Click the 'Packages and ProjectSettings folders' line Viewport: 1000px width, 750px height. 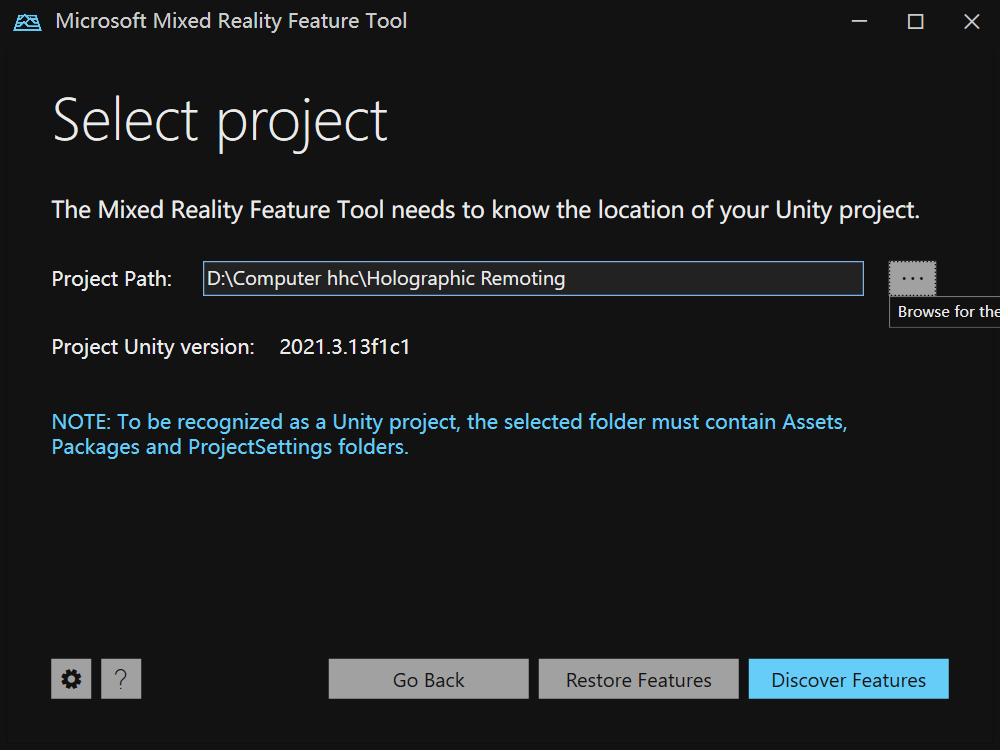click(x=230, y=447)
